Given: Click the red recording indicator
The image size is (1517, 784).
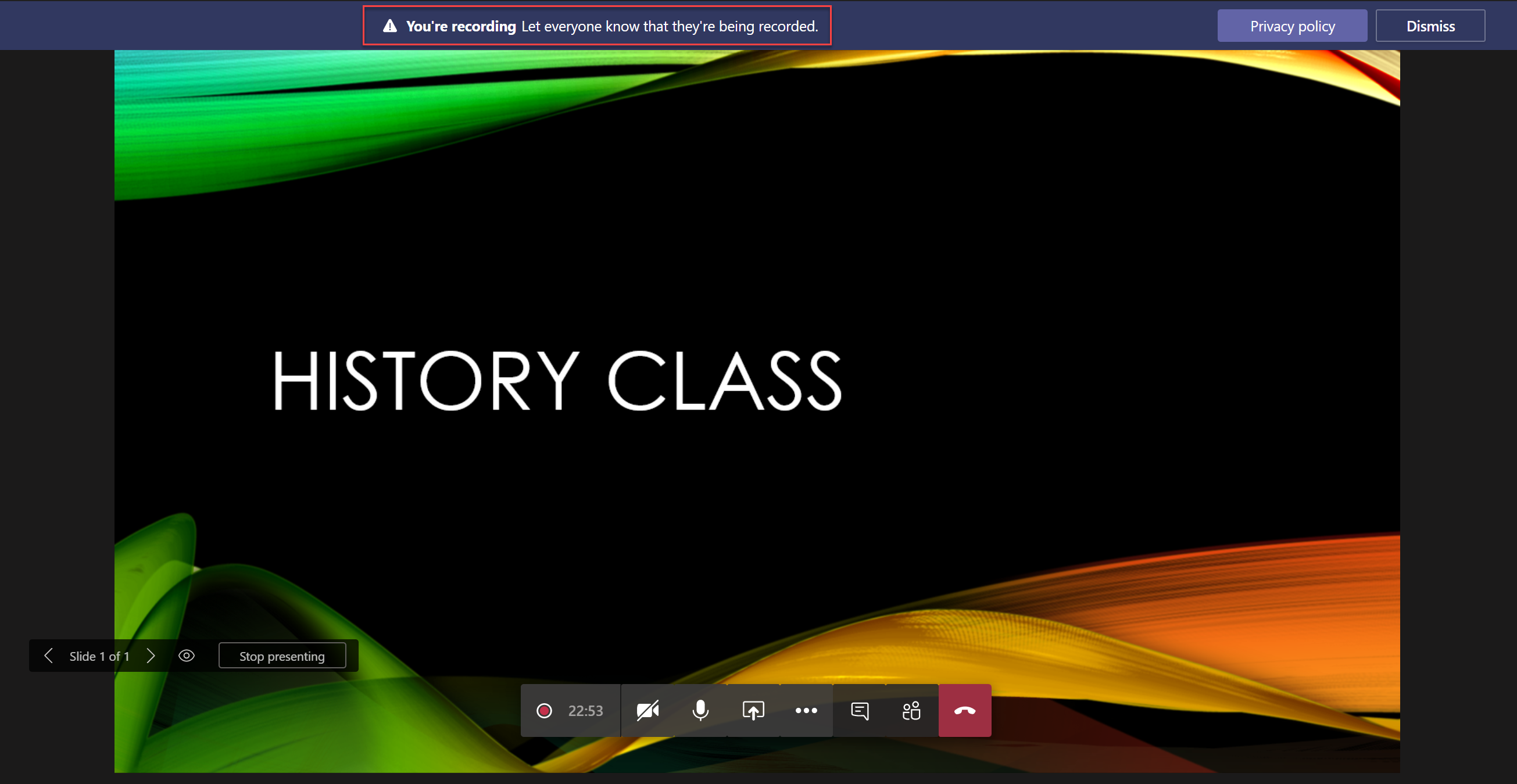Looking at the screenshot, I should [x=544, y=710].
